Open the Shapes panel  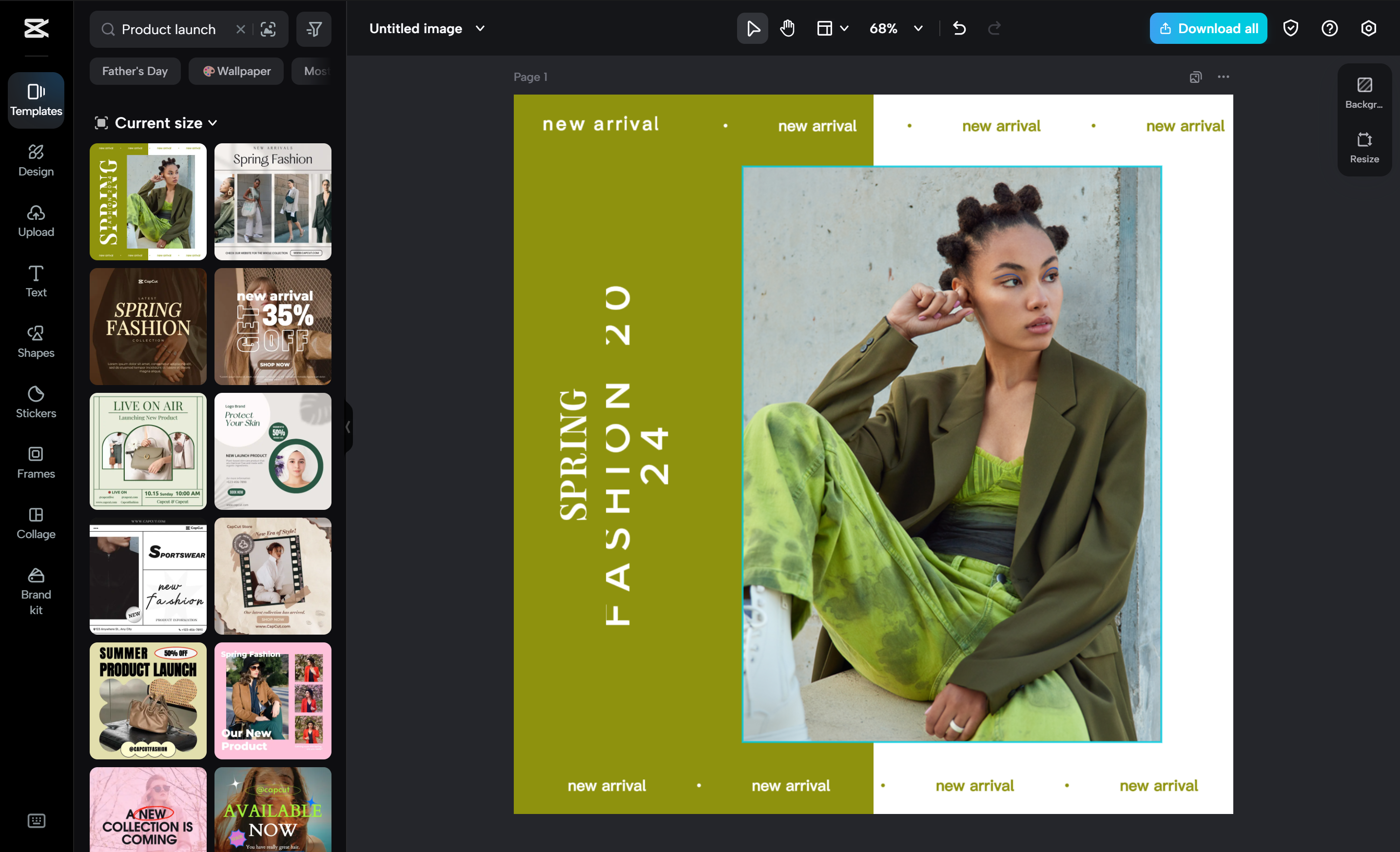36,341
